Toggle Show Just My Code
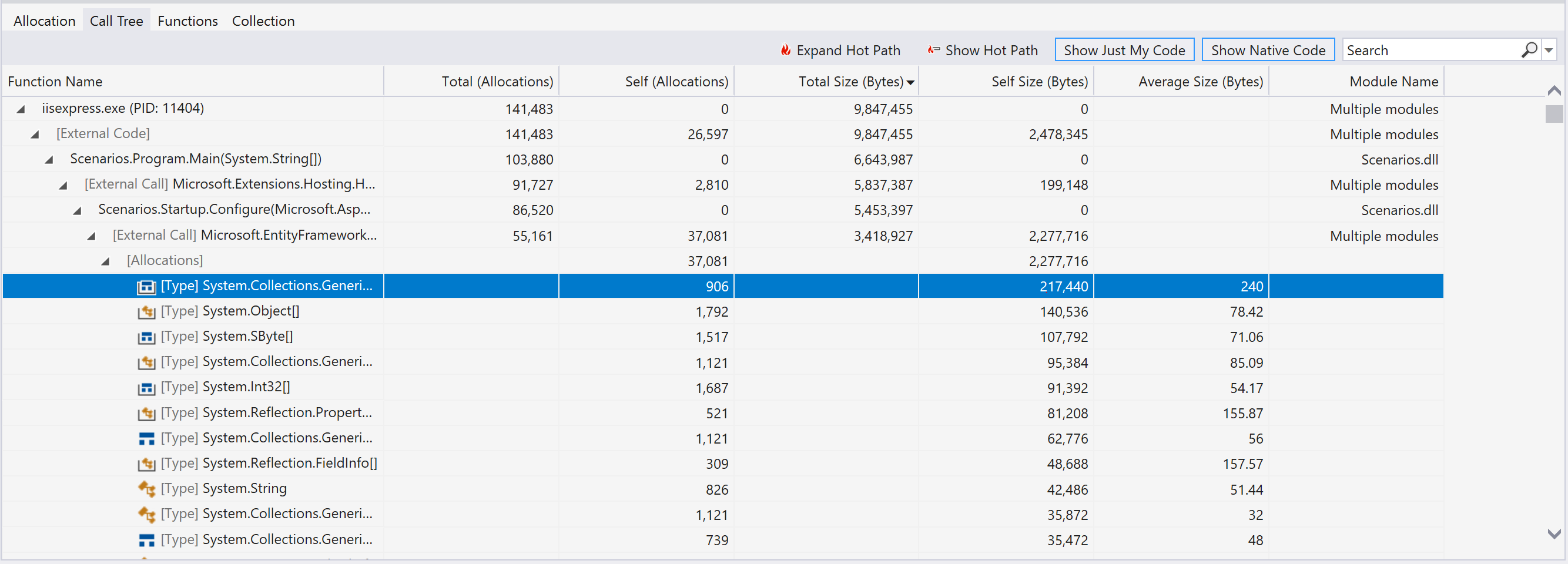The width and height of the screenshot is (1568, 564). click(1124, 50)
